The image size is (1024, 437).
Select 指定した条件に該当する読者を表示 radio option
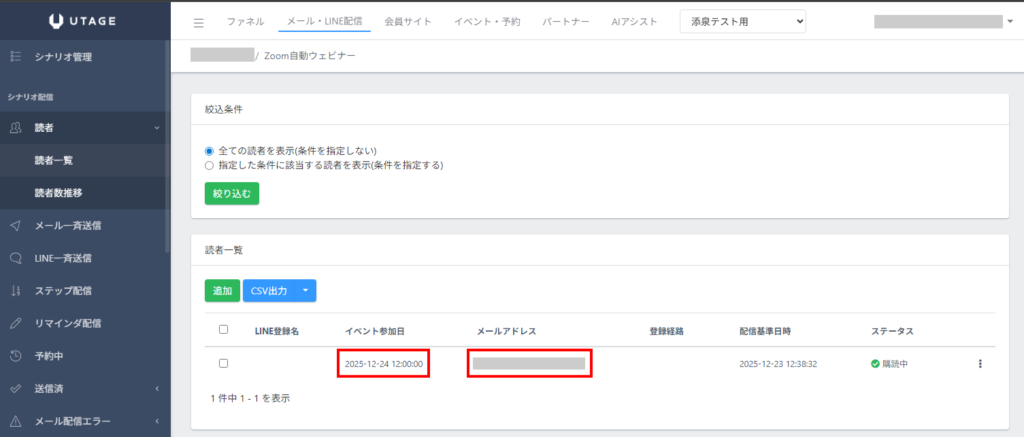(210, 165)
